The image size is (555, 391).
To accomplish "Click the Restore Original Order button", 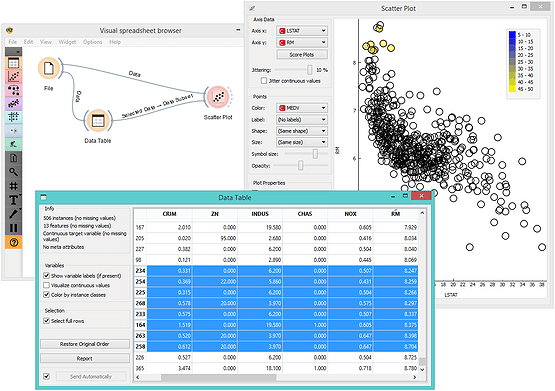I will click(85, 344).
